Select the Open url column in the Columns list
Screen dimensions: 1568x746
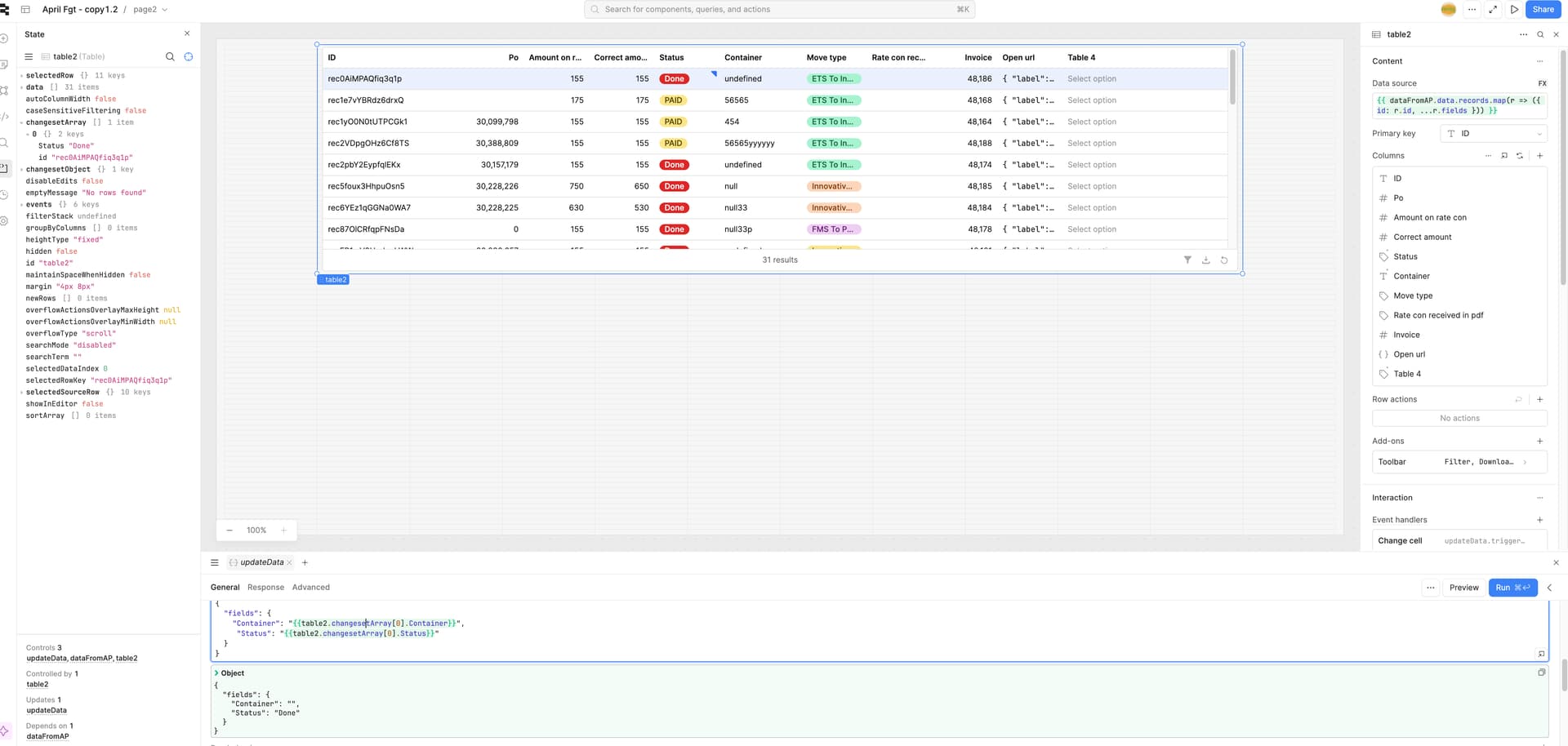coord(1459,354)
